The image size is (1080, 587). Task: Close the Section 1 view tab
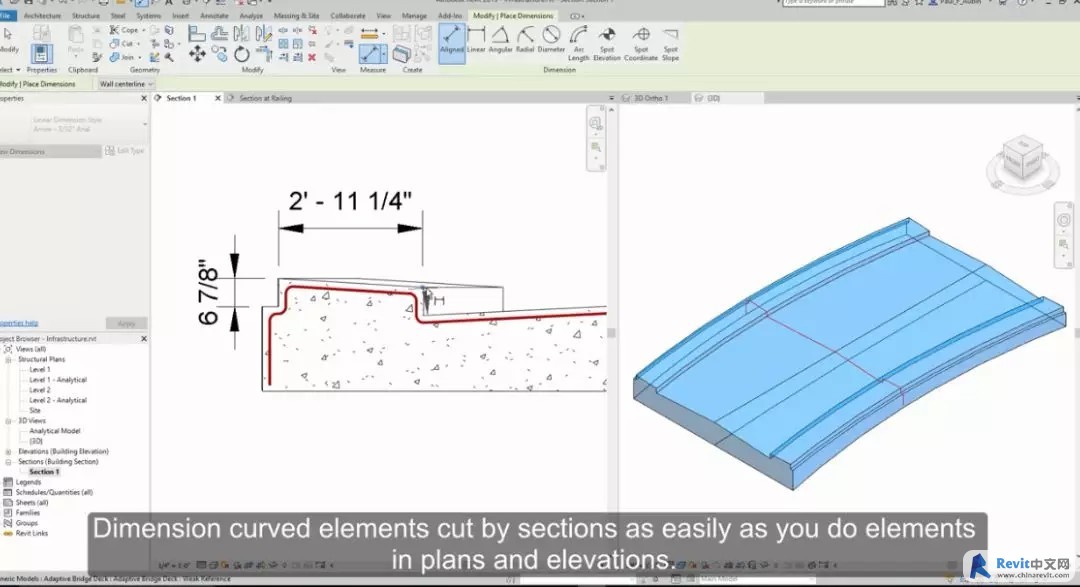[x=218, y=99]
